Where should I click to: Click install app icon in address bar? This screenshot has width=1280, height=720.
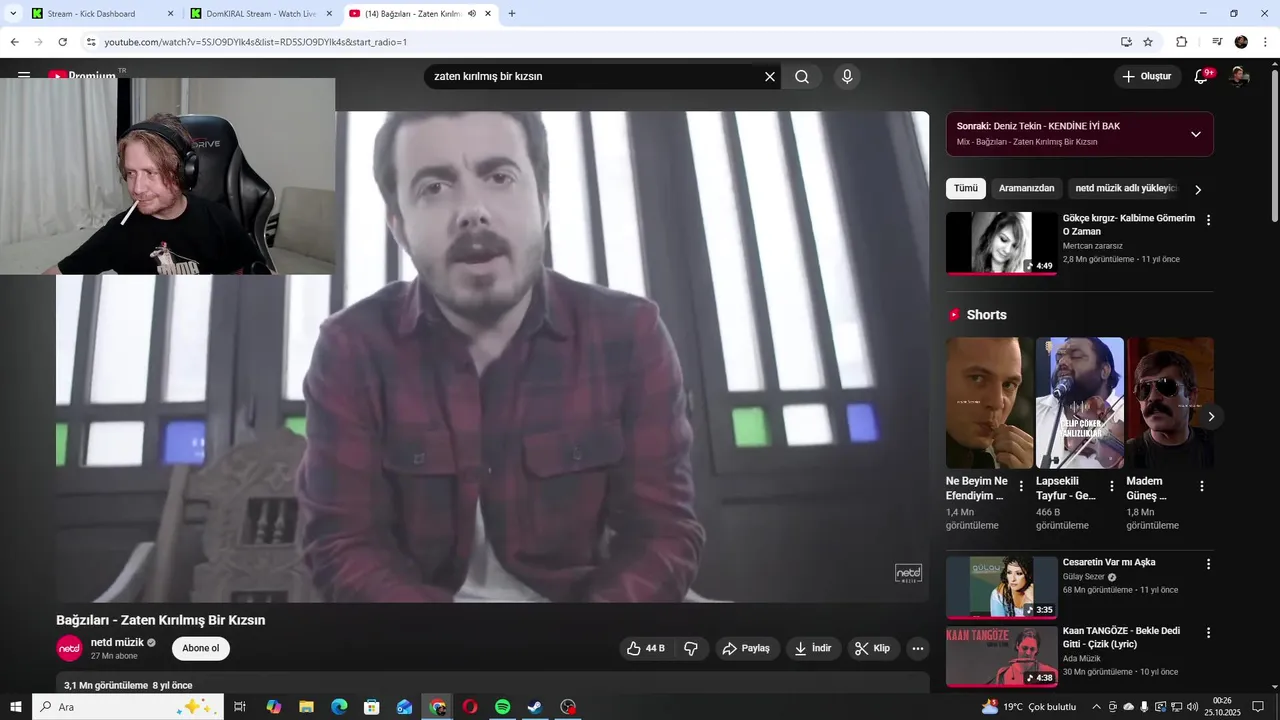(x=1126, y=42)
